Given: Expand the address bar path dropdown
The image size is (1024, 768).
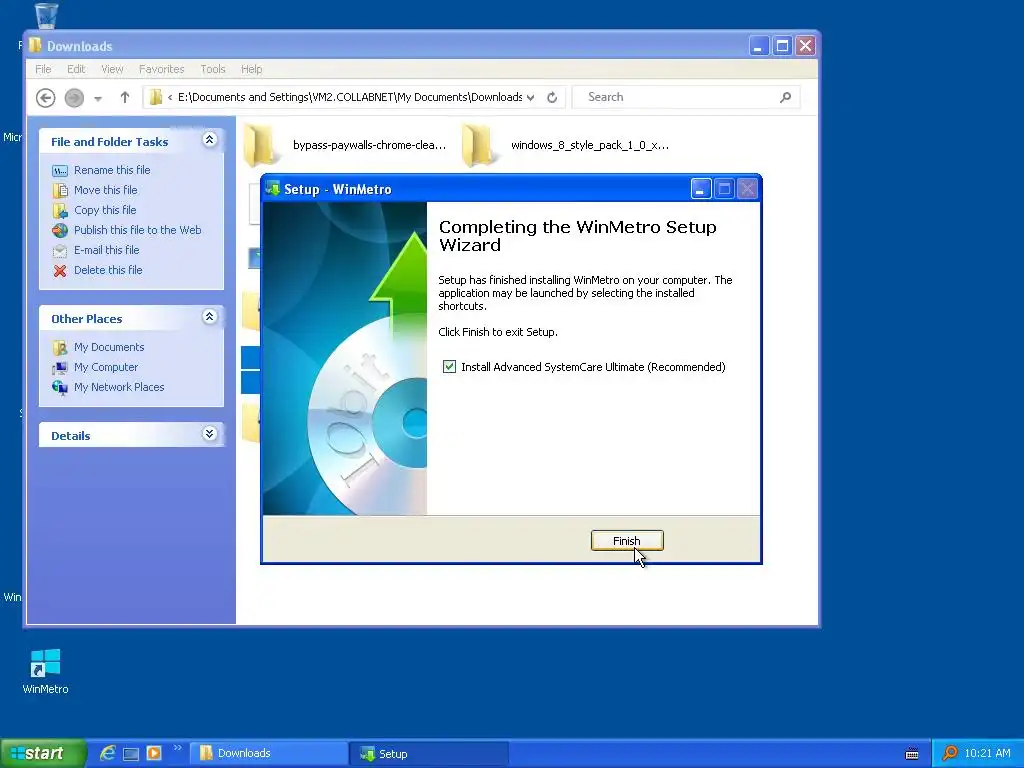Looking at the screenshot, I should pos(530,97).
